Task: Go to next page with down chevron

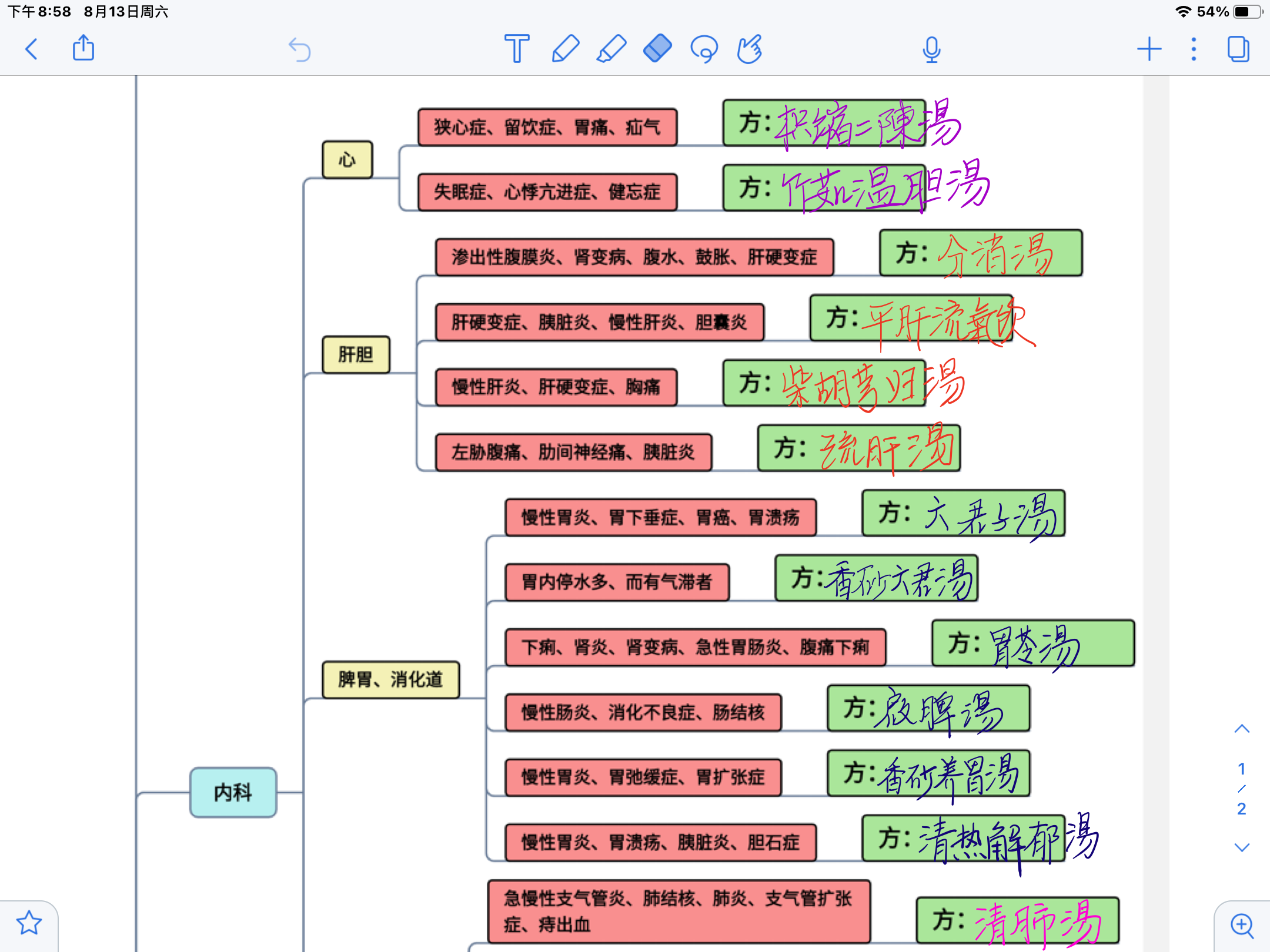Action: click(x=1242, y=847)
